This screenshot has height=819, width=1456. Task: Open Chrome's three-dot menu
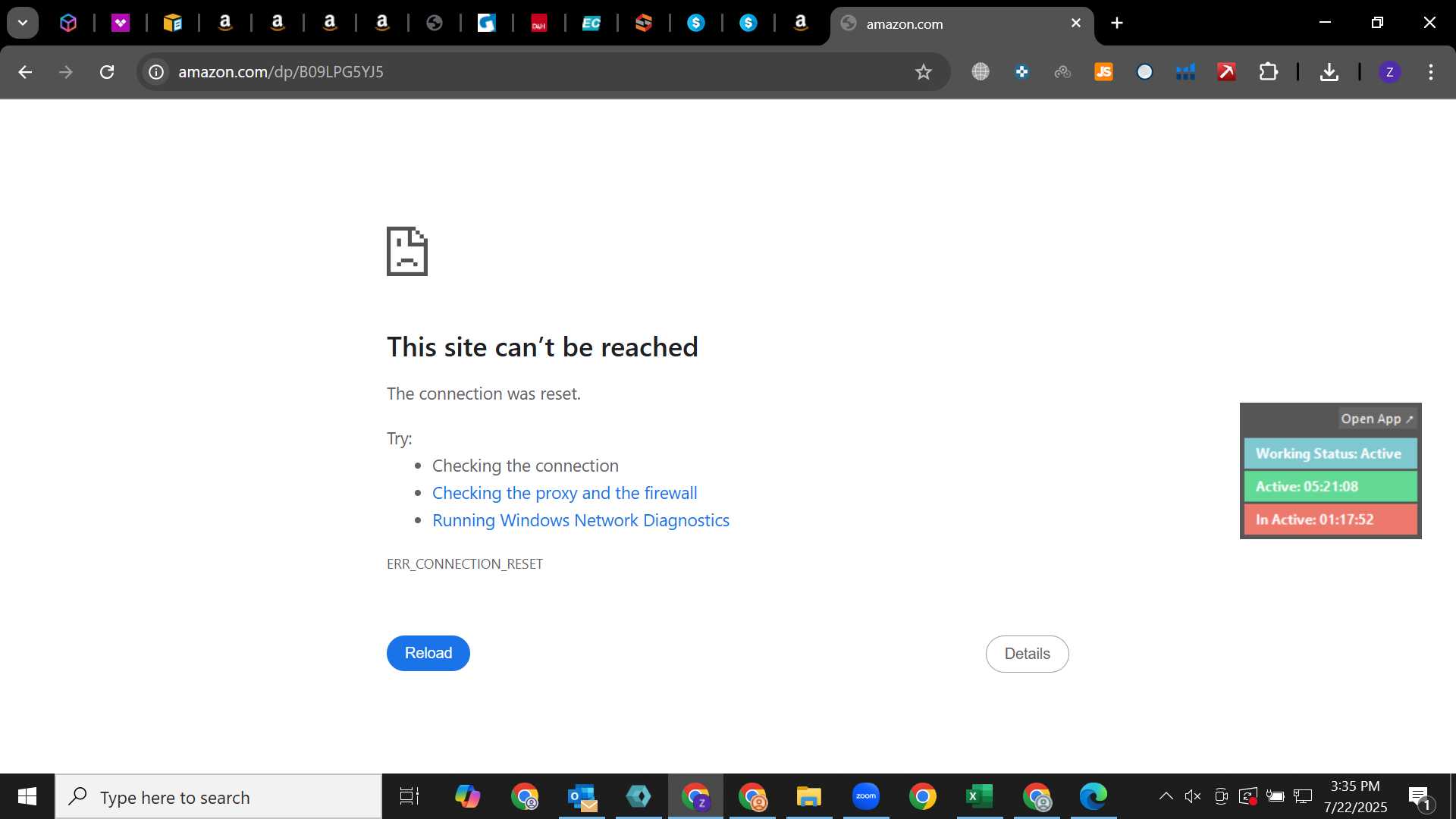click(x=1430, y=72)
